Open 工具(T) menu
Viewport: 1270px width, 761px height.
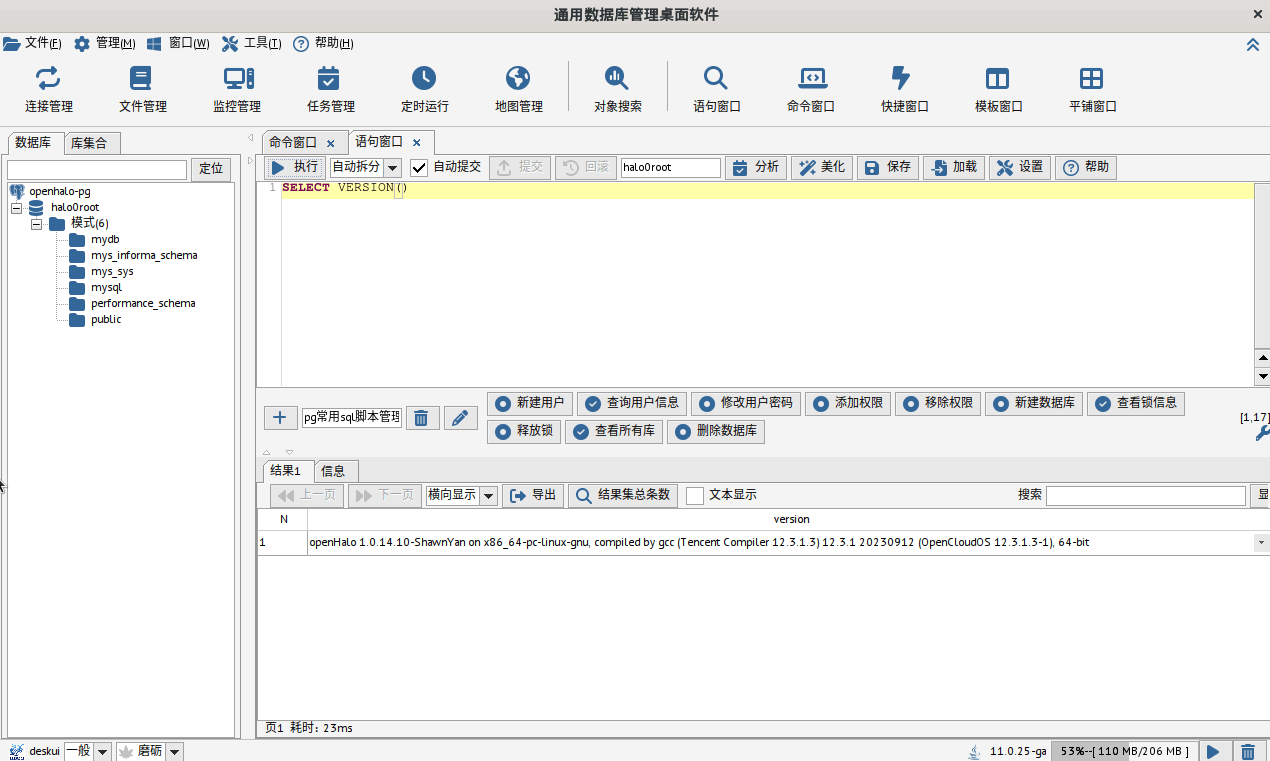click(252, 43)
